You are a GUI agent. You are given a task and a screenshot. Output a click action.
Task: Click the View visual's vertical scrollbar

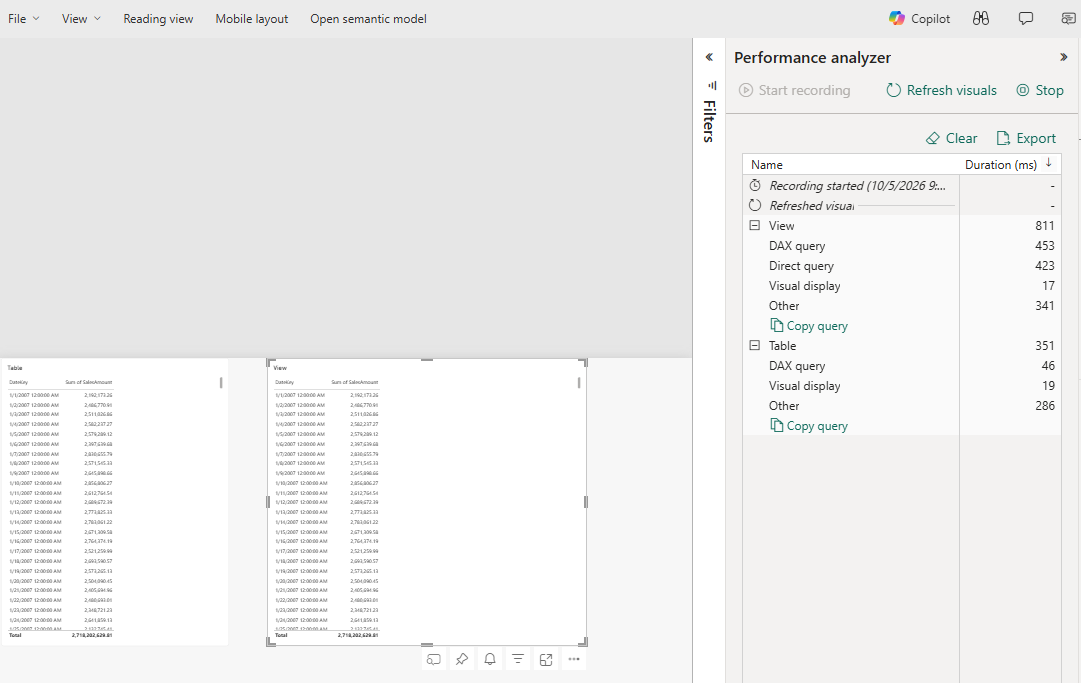click(x=579, y=383)
